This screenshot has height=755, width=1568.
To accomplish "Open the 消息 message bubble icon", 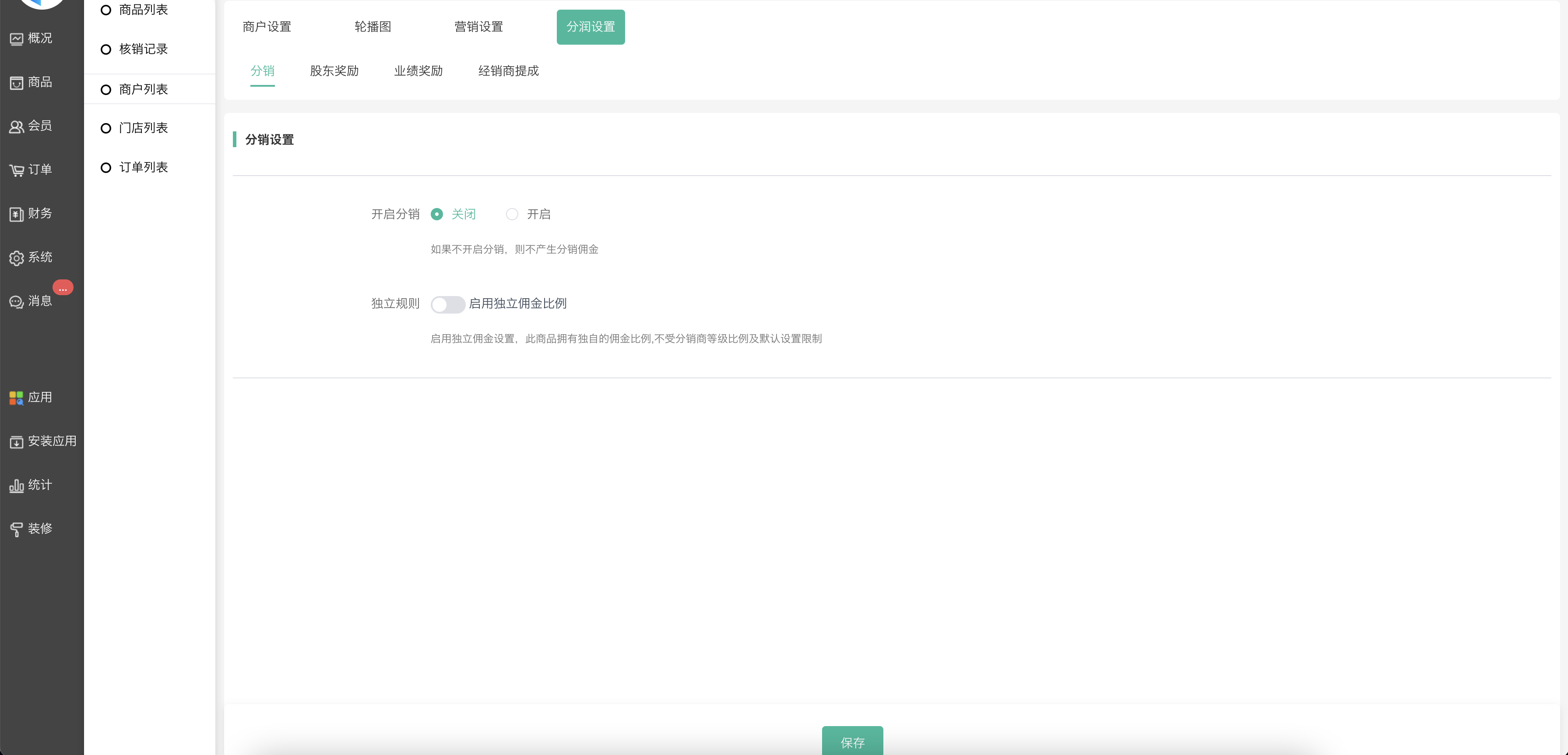I will [17, 302].
